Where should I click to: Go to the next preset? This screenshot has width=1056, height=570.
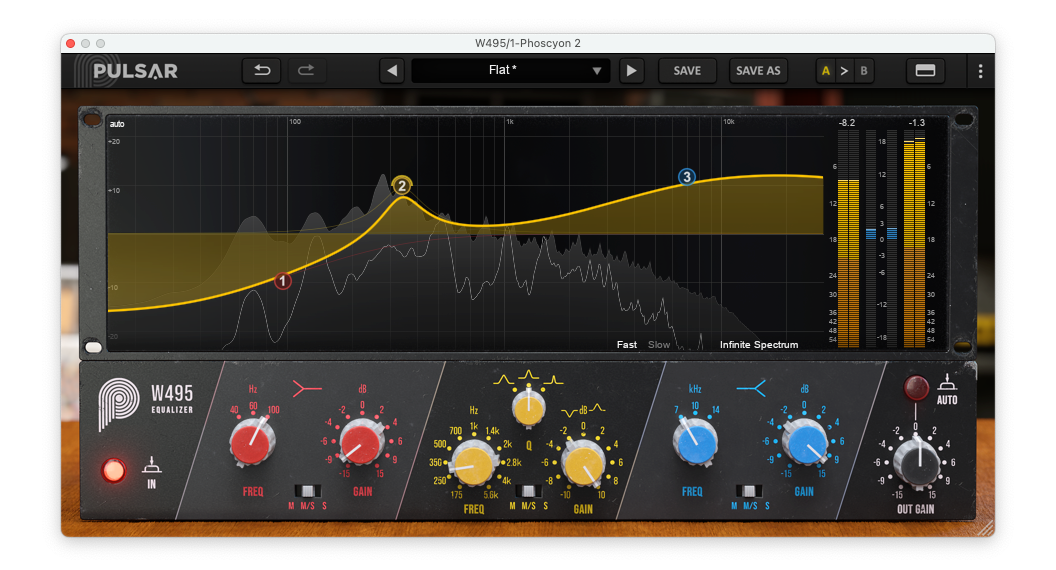click(631, 71)
